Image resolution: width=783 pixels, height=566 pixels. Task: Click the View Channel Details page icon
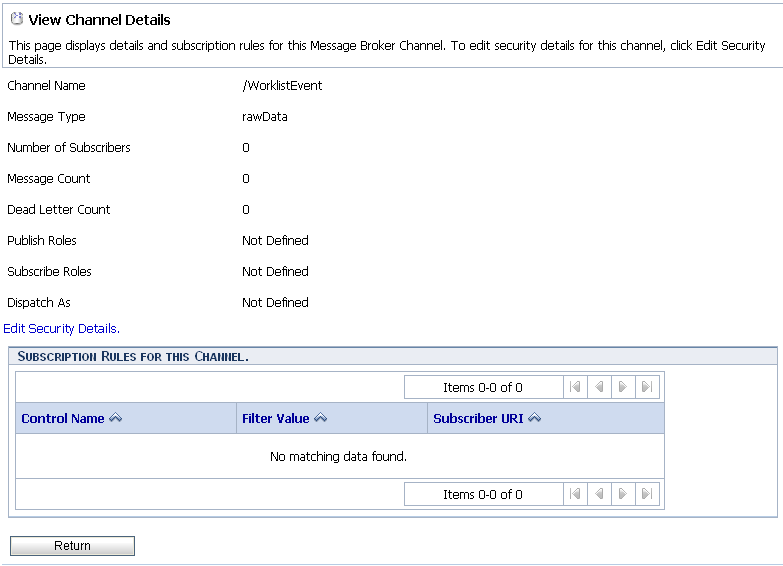click(x=17, y=19)
